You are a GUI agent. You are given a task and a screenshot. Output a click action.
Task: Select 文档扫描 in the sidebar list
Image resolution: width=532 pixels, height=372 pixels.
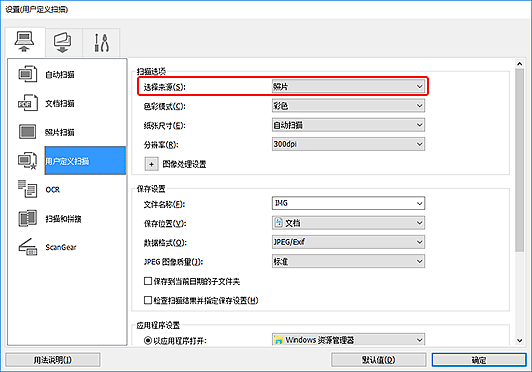60,103
